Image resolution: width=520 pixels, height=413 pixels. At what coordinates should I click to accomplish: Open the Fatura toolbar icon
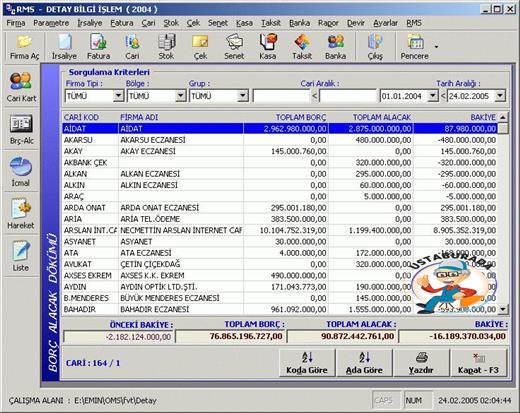click(x=98, y=47)
